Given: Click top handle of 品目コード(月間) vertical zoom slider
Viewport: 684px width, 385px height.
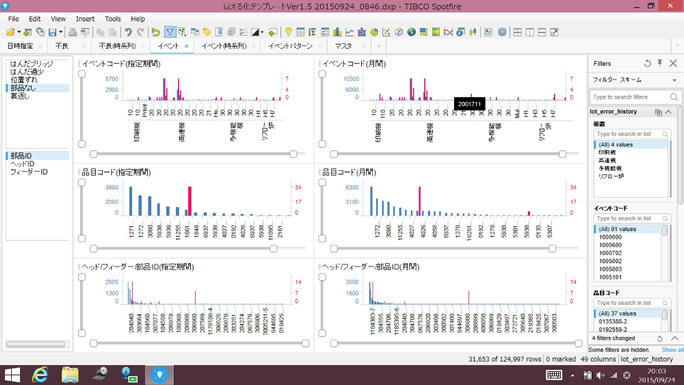Looking at the screenshot, I should point(322,182).
